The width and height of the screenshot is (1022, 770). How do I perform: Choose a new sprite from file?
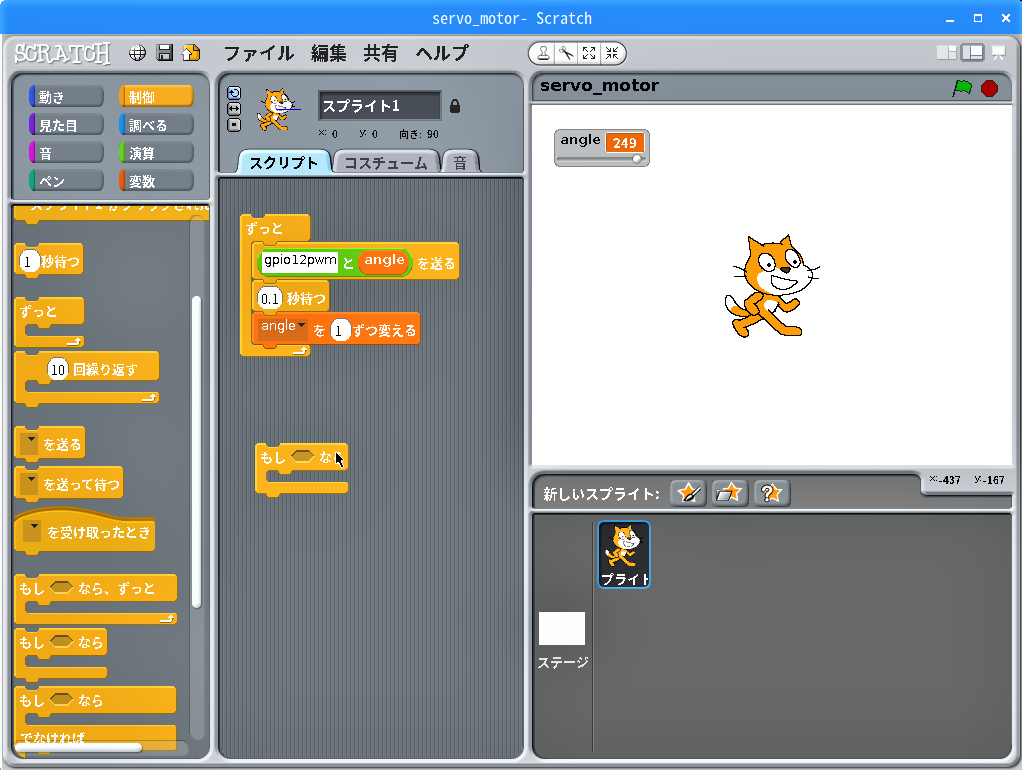tap(729, 493)
